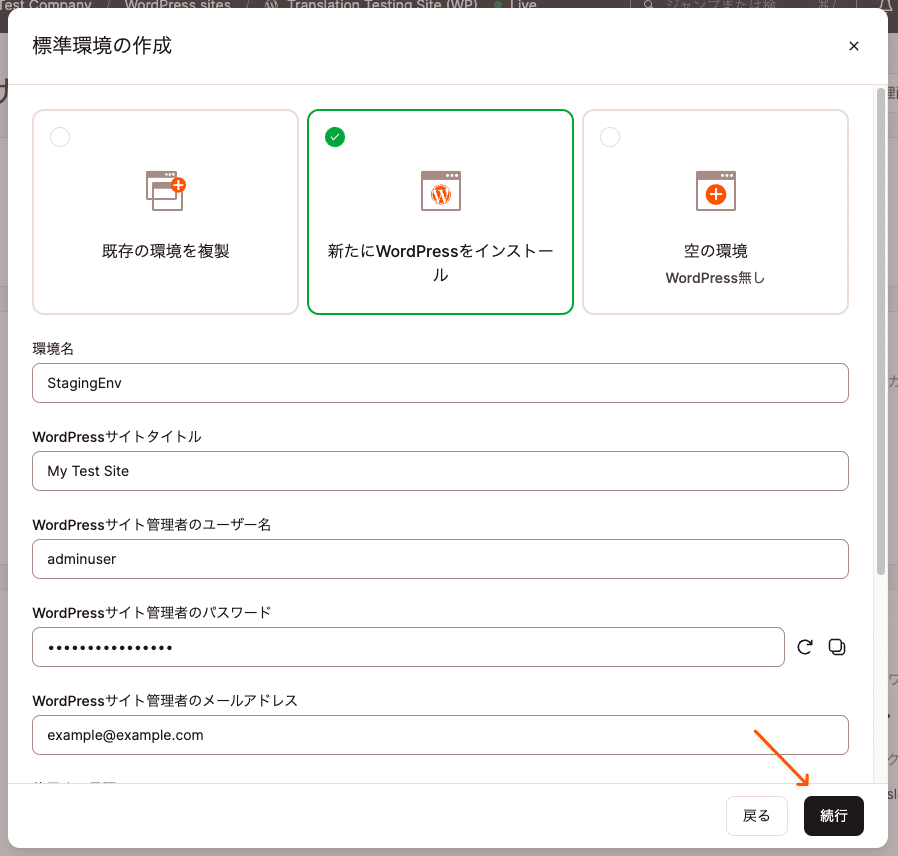
Task: Close the 標準環境の作成 dialog
Action: (x=854, y=46)
